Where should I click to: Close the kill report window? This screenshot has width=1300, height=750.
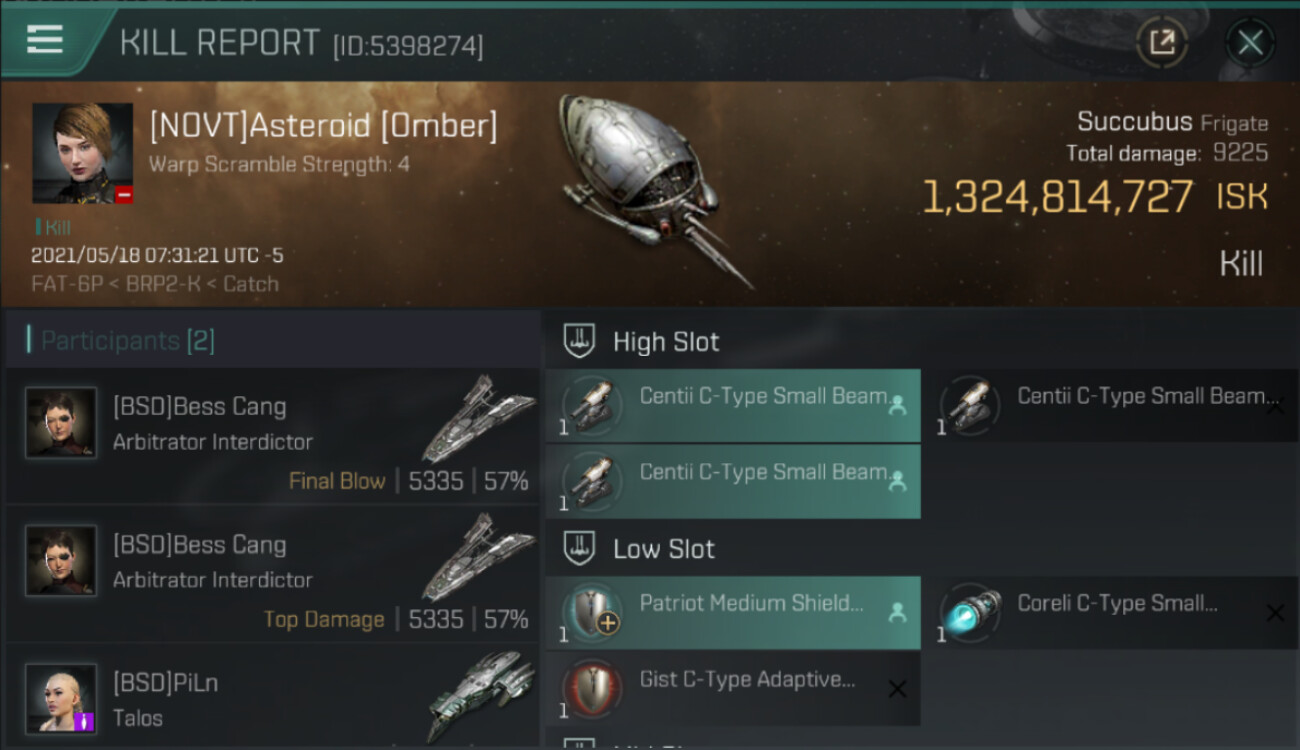pyautogui.click(x=1250, y=42)
